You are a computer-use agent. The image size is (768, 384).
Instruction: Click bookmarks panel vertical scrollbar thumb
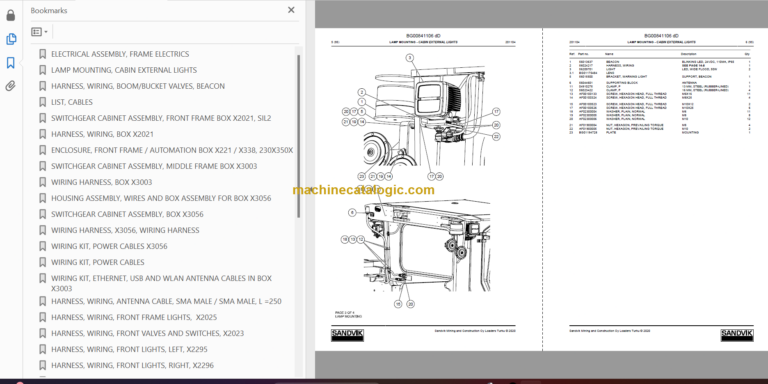(299, 136)
